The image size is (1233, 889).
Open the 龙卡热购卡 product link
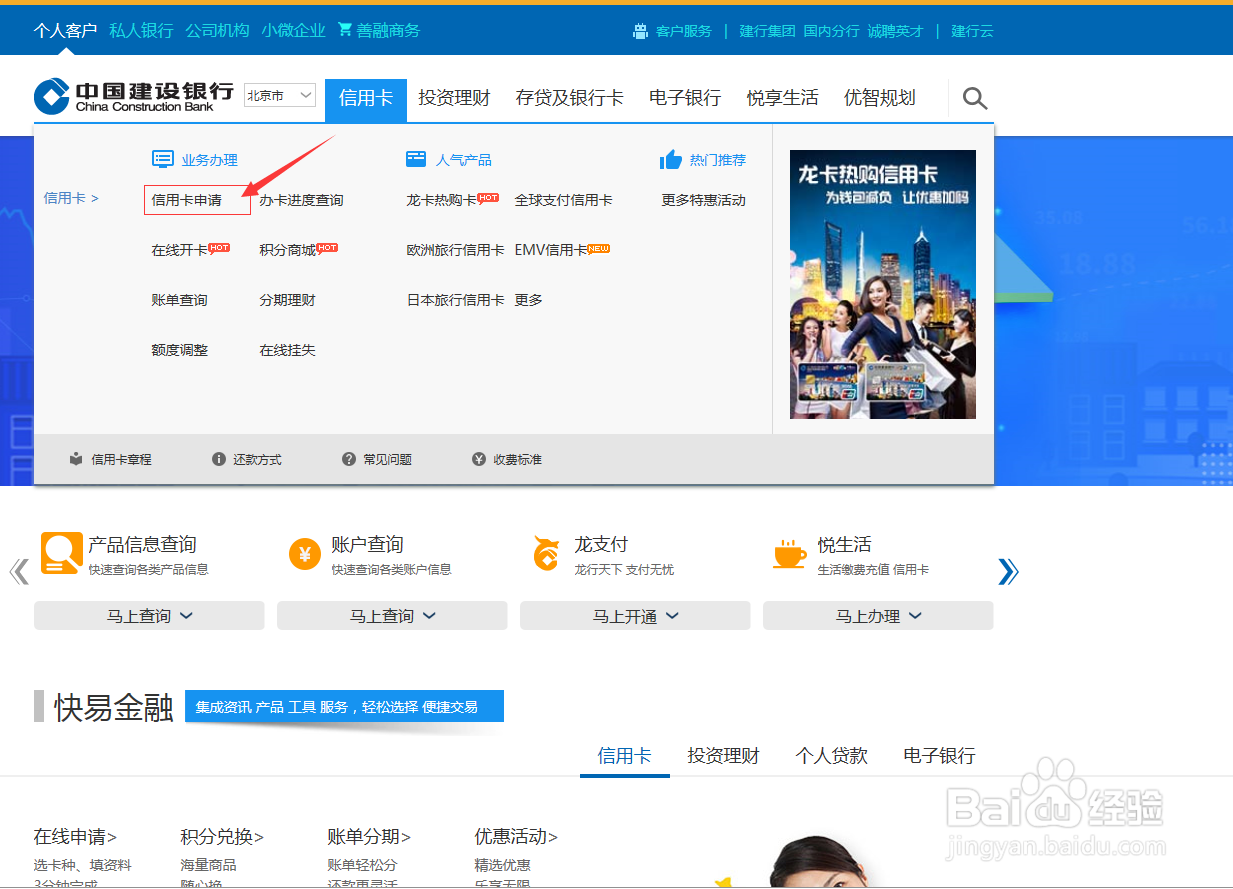(442, 200)
